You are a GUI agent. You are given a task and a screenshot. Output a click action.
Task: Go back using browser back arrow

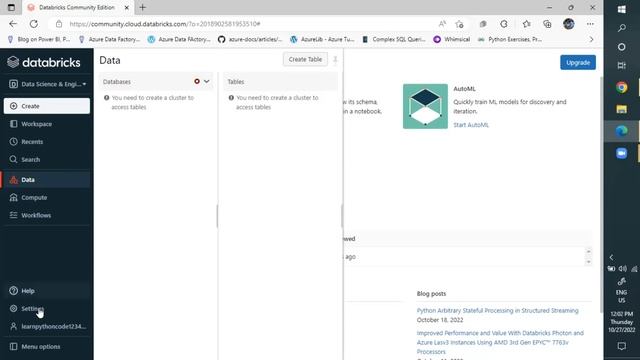click(13, 24)
